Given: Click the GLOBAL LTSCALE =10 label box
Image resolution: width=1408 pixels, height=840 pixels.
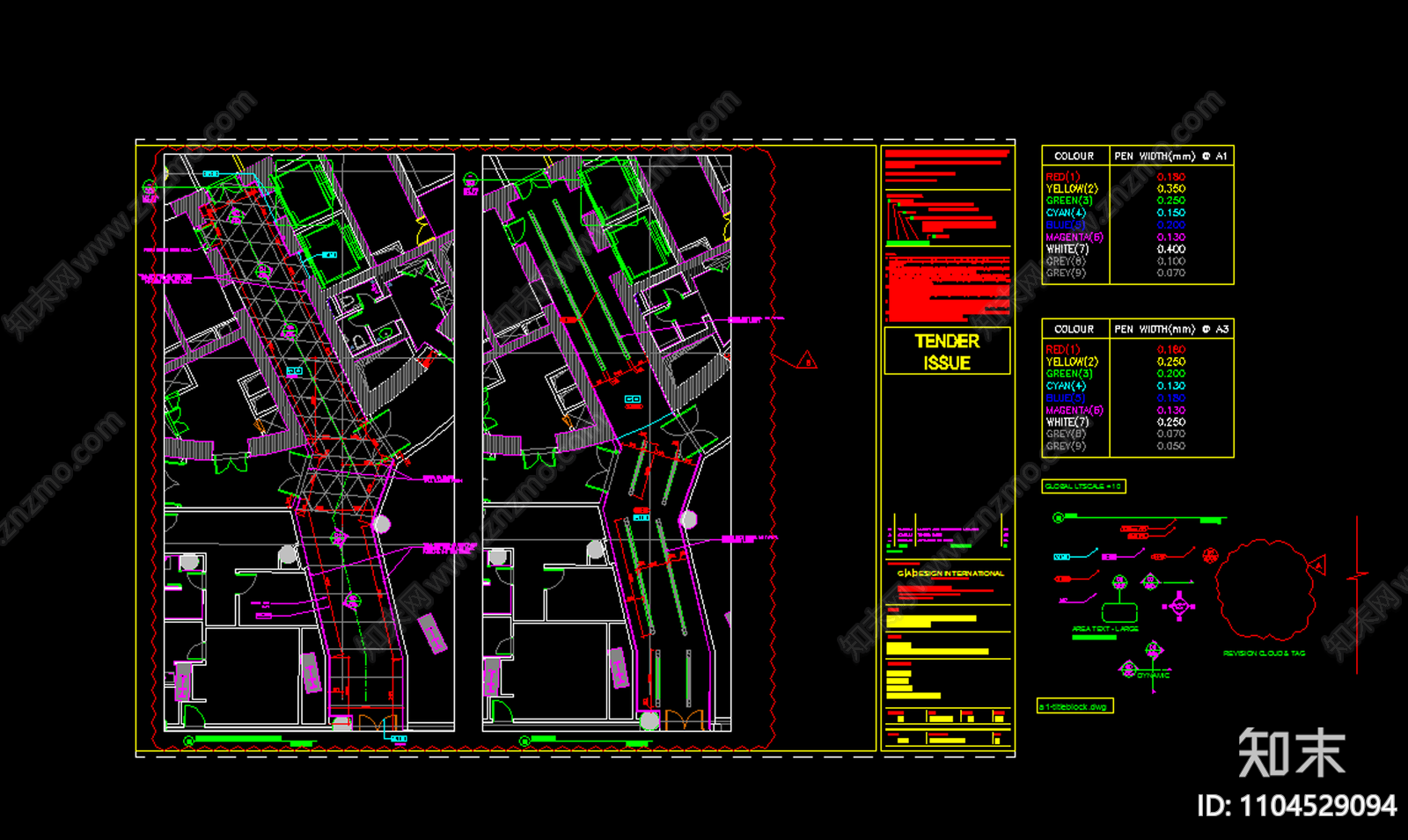Looking at the screenshot, I should click(1083, 486).
